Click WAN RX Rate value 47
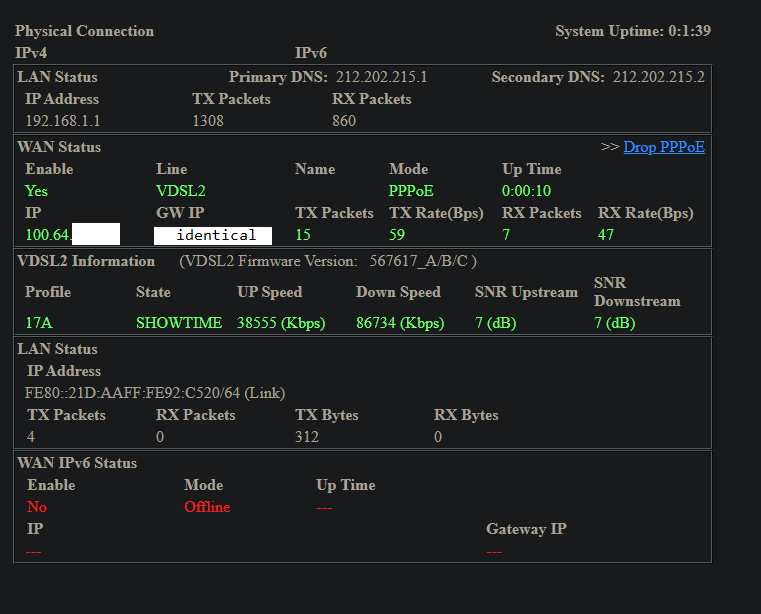 (x=606, y=234)
